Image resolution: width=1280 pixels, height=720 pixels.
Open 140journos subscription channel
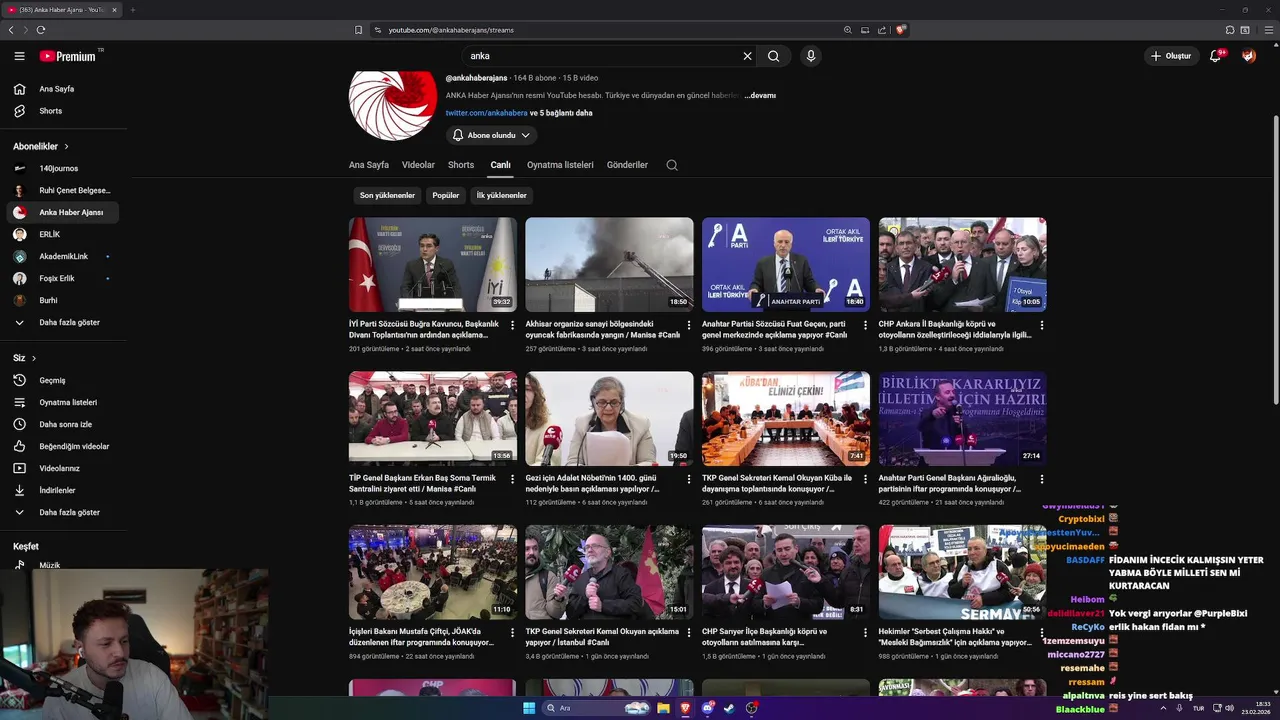(63, 169)
